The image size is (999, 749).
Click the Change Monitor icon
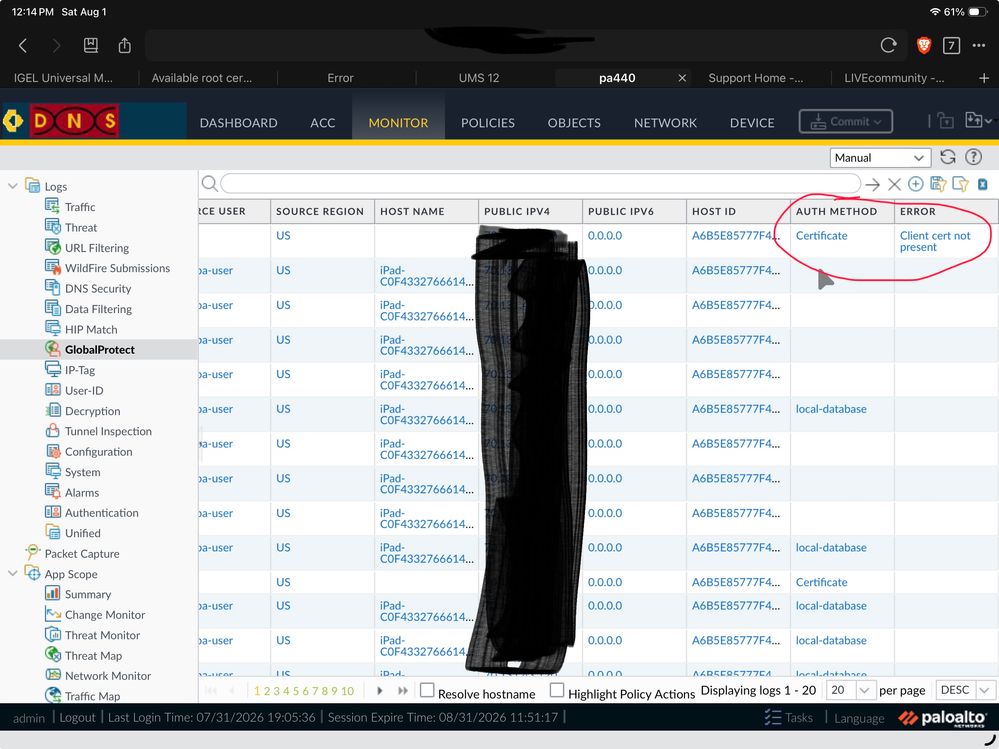click(53, 614)
